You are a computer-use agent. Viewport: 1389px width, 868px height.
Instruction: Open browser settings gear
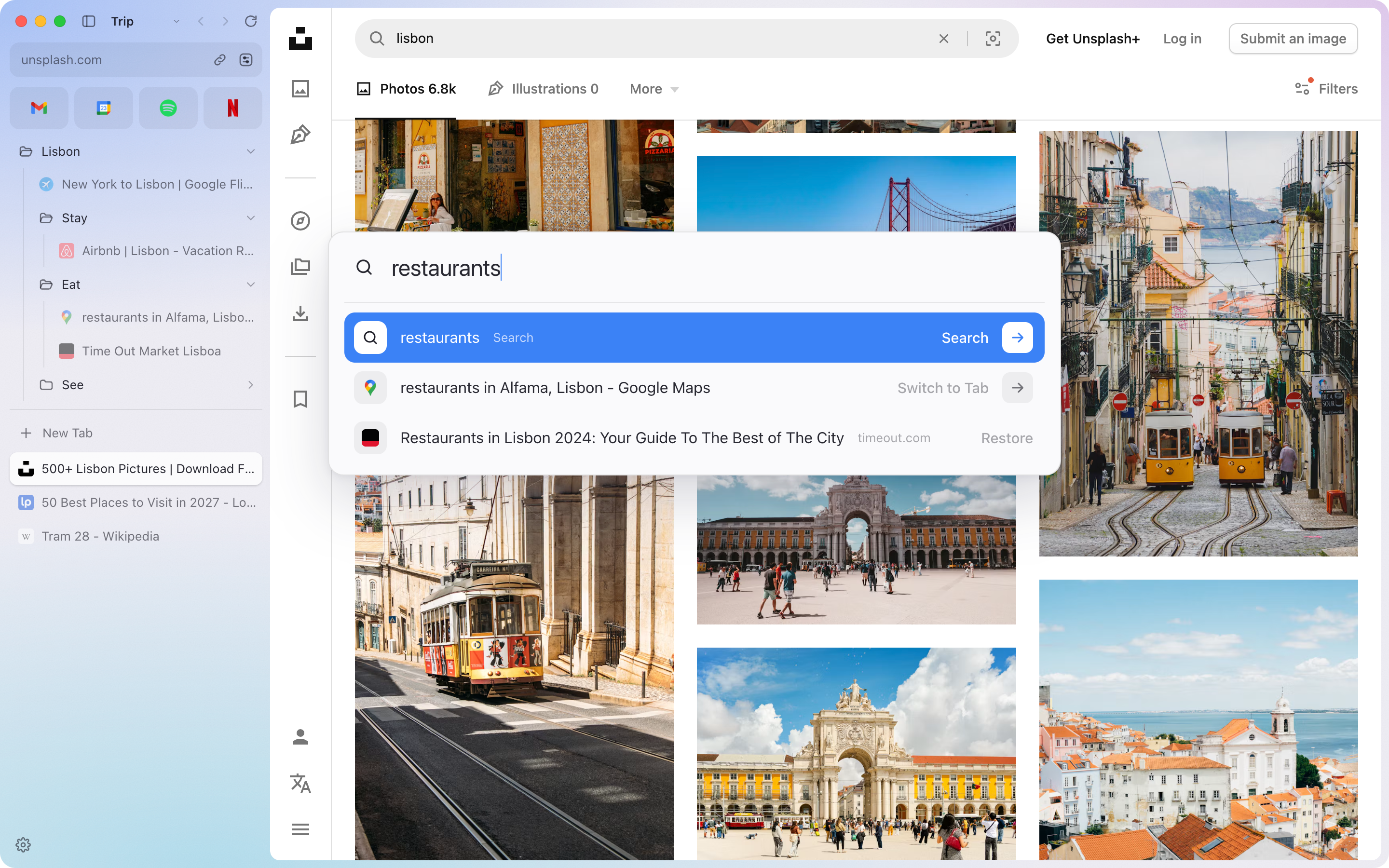click(x=23, y=844)
